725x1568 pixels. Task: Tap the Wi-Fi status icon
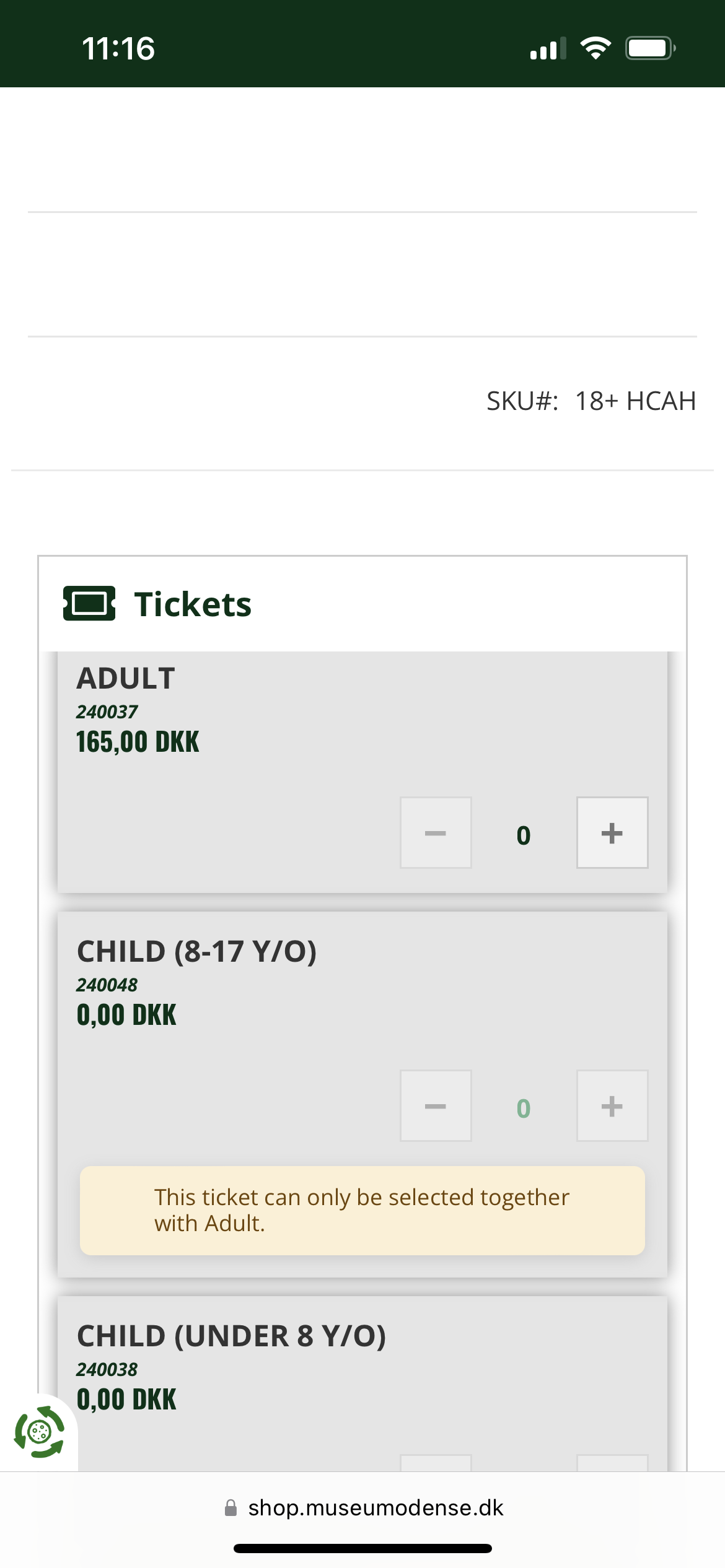click(x=595, y=48)
